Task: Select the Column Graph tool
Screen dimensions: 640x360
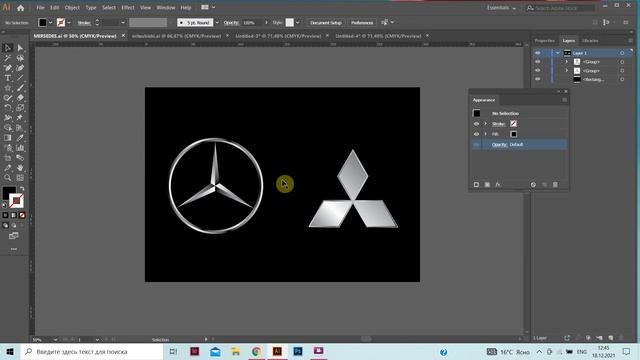Action: (x=20, y=148)
